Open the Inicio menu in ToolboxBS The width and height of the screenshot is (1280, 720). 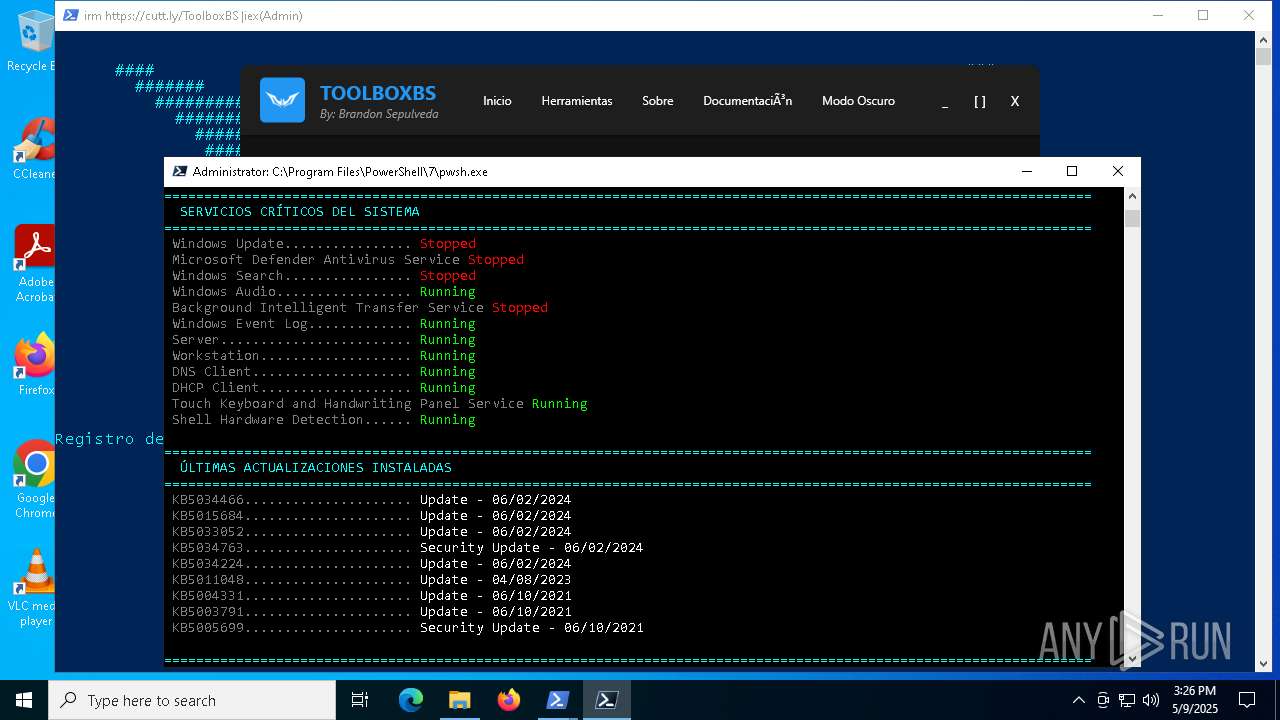point(497,101)
